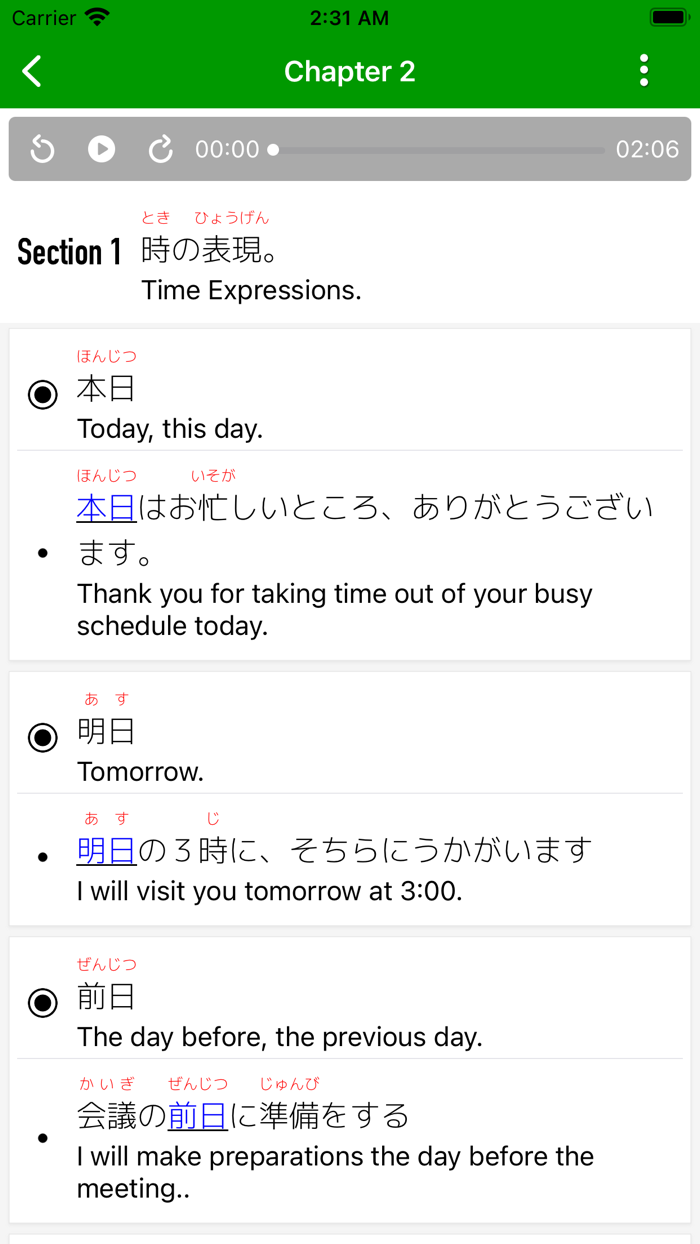Tap the bullet marker under the 明日 entry
Viewport: 700px width, 1244px height.
[x=42, y=857]
